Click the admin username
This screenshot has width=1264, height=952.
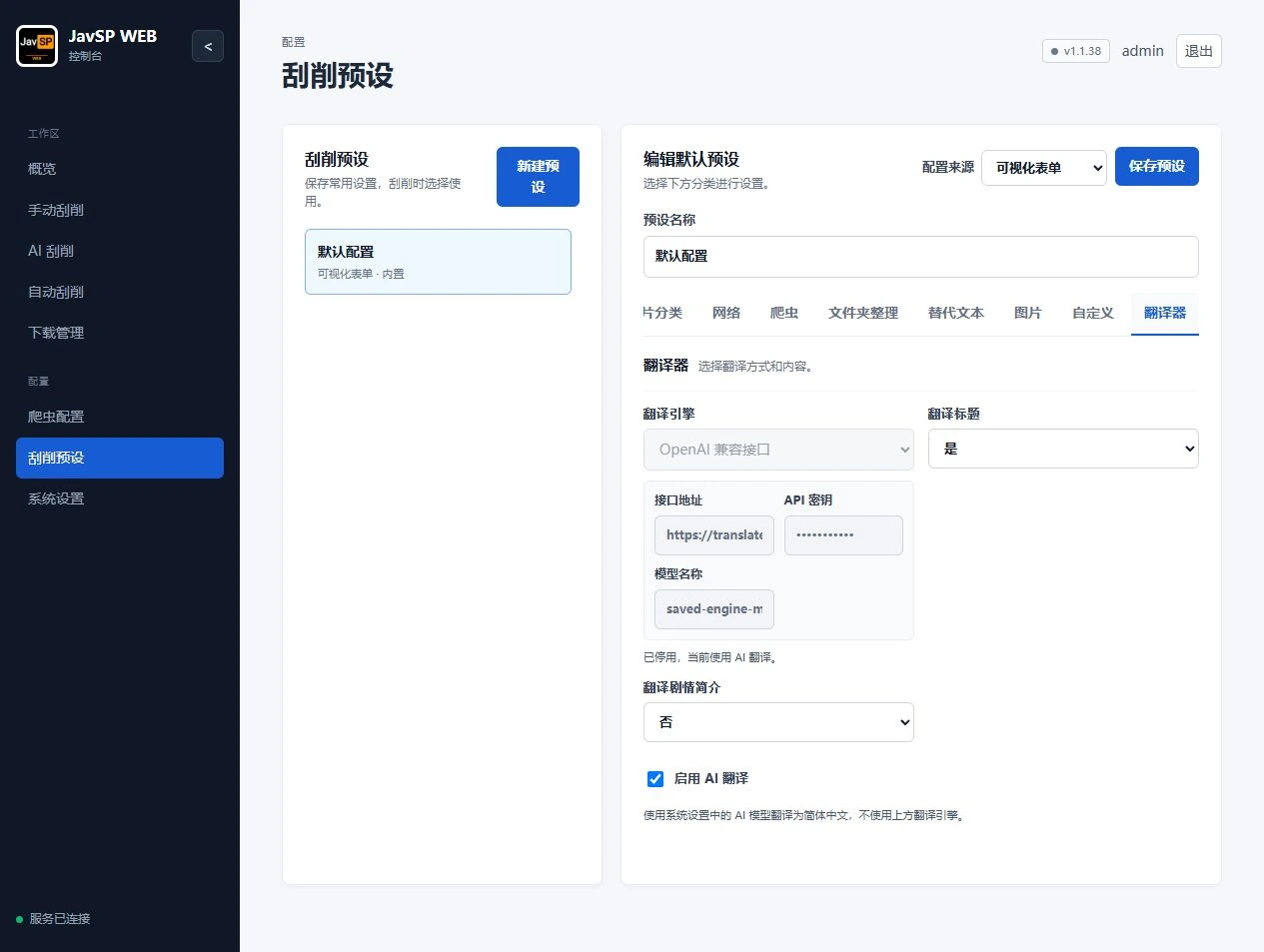point(1143,51)
